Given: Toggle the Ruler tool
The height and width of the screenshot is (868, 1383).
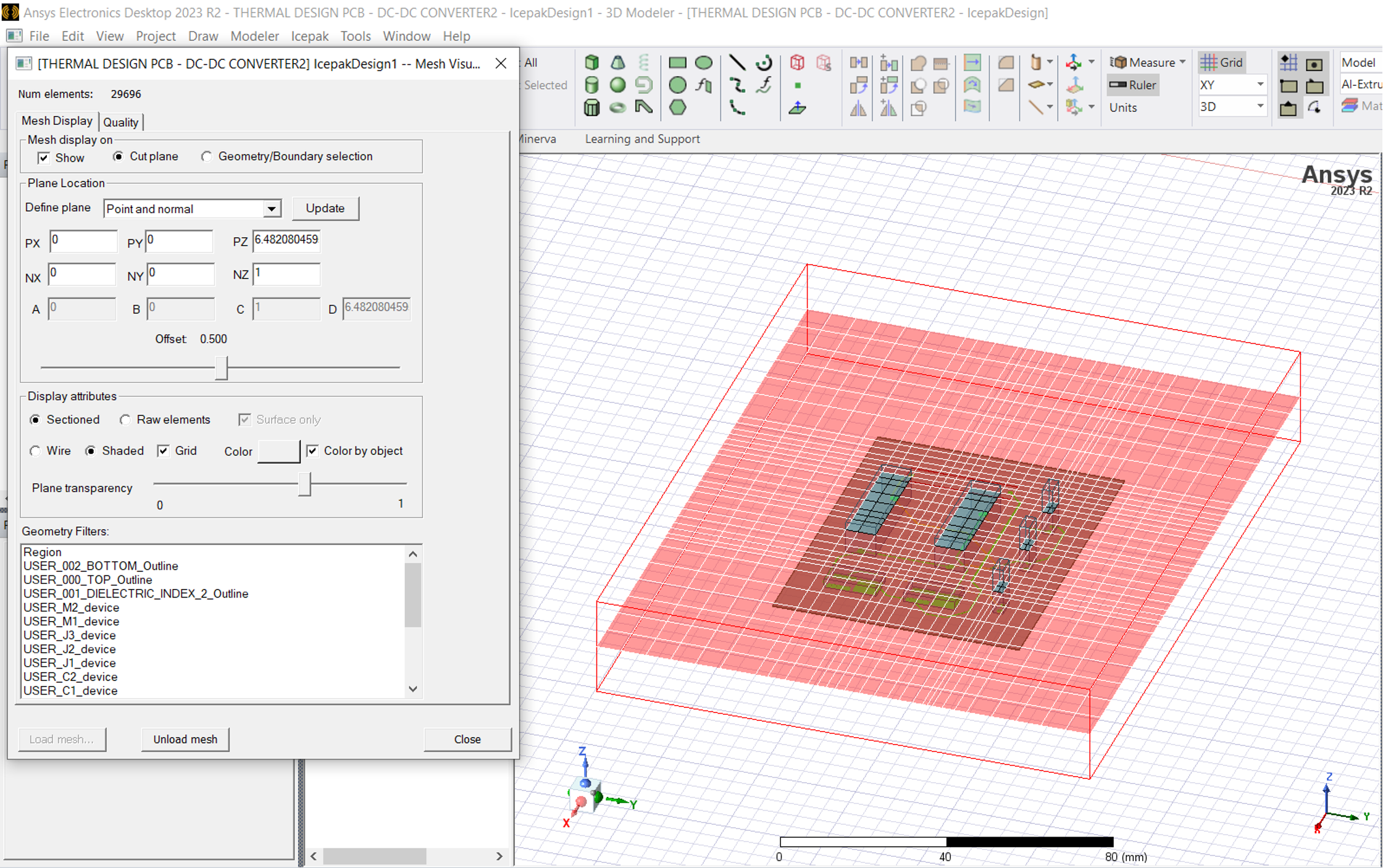Looking at the screenshot, I should tap(1133, 85).
